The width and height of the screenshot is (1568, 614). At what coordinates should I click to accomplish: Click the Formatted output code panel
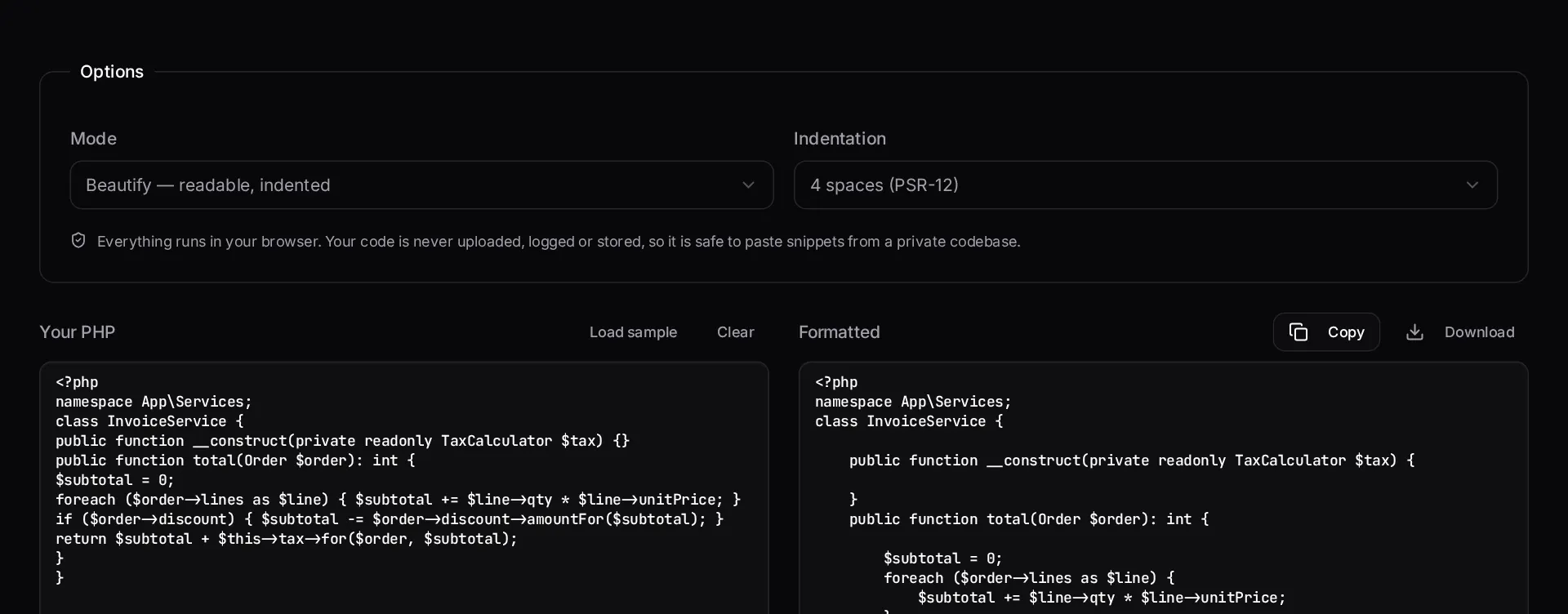click(x=1163, y=488)
